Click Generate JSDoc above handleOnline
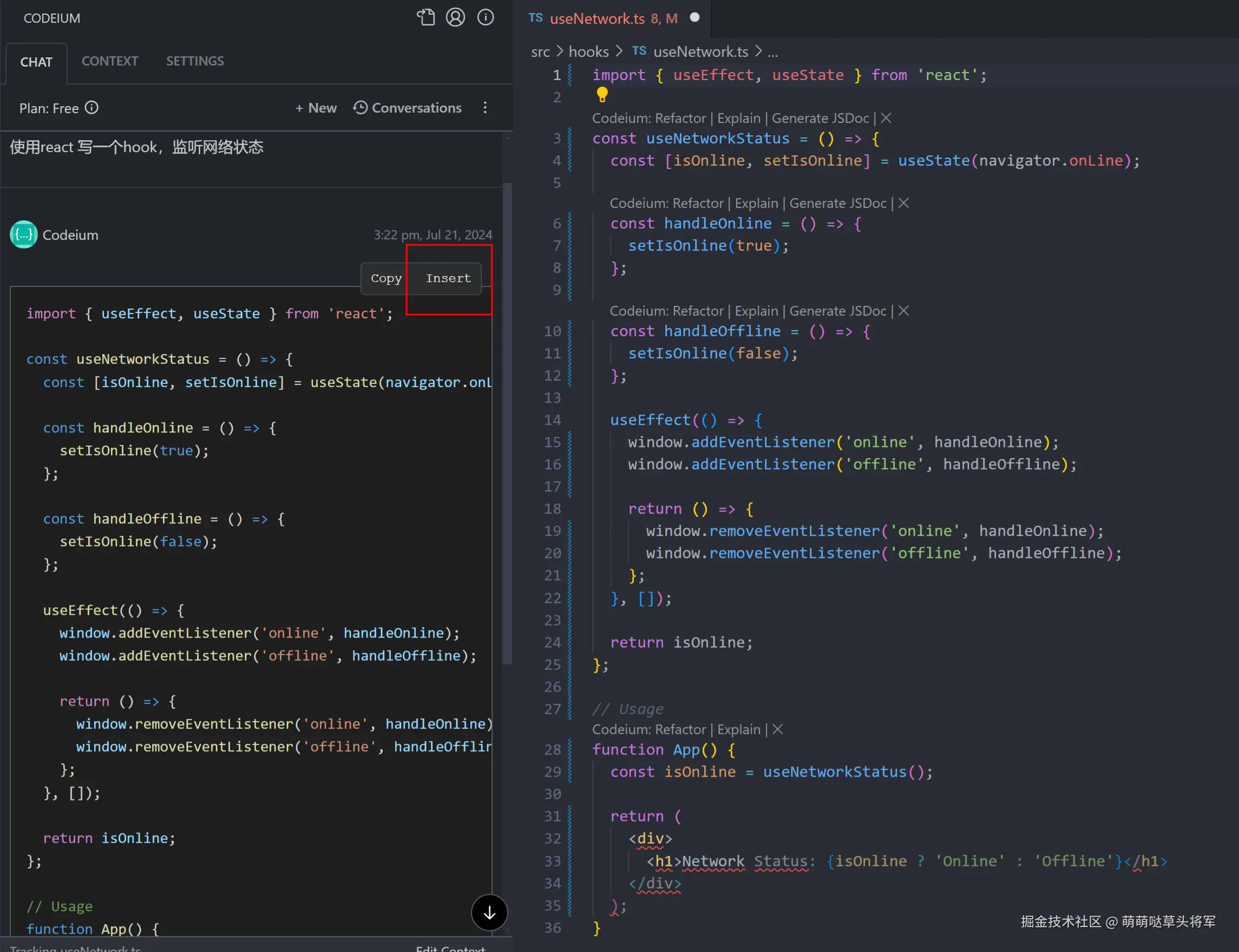Screen dimensions: 1239x952 pyautogui.click(x=837, y=203)
